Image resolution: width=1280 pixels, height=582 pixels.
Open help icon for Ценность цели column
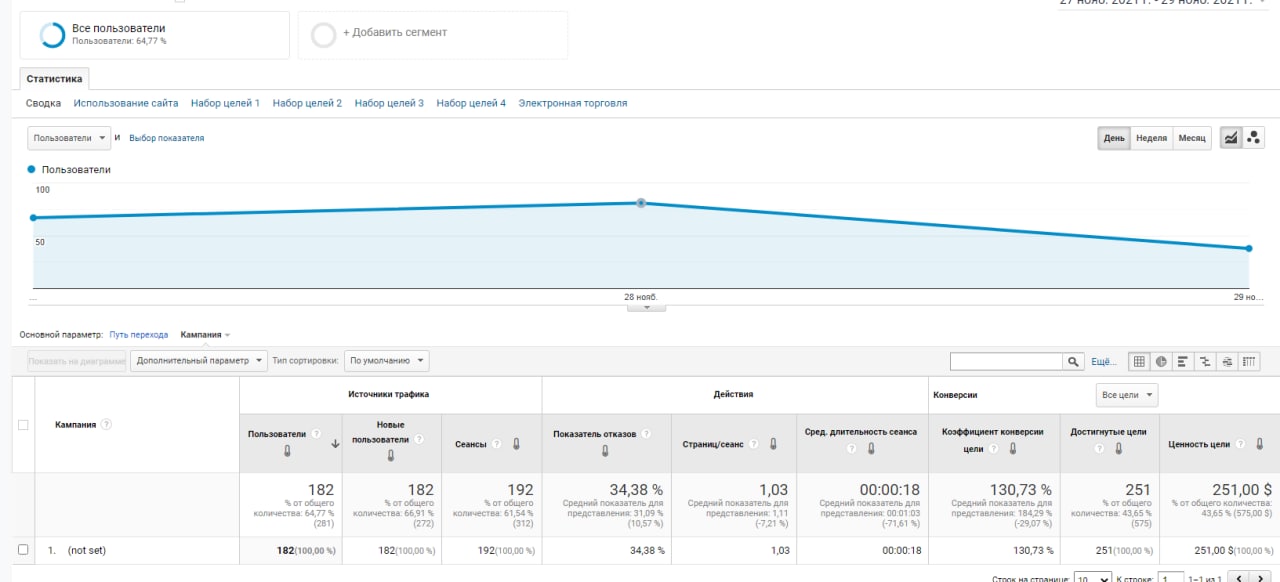coord(1241,444)
